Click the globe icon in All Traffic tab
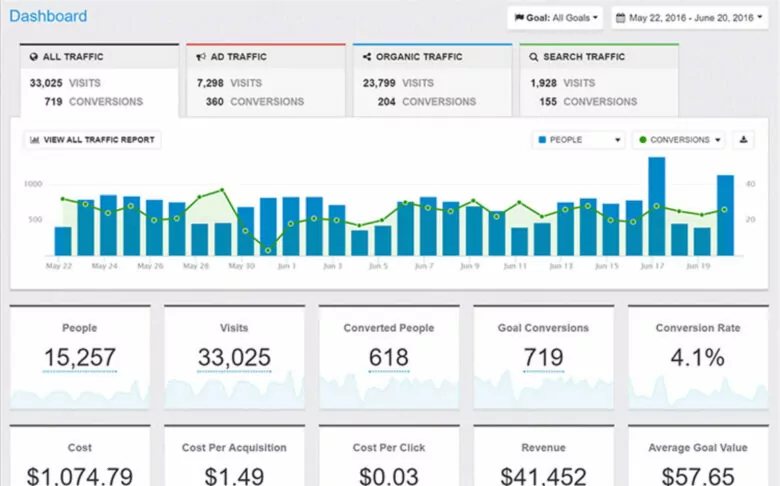 [34, 58]
